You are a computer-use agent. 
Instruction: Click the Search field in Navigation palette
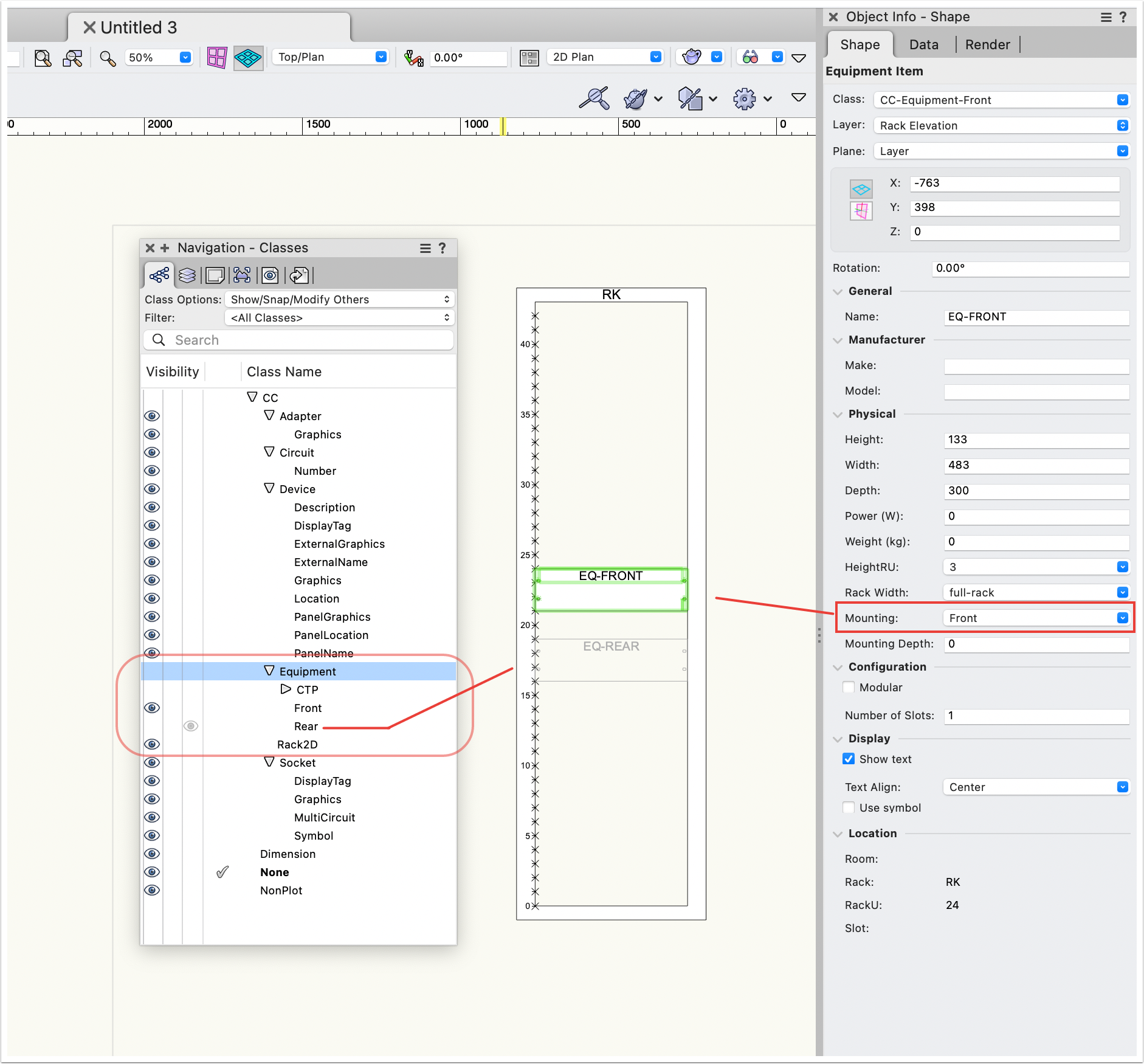(299, 340)
